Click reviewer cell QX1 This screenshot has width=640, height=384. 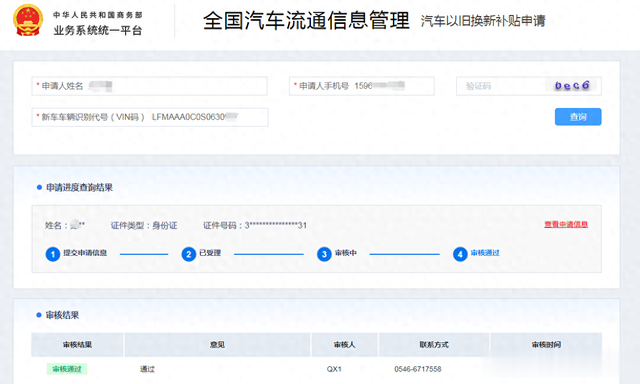coord(334,369)
